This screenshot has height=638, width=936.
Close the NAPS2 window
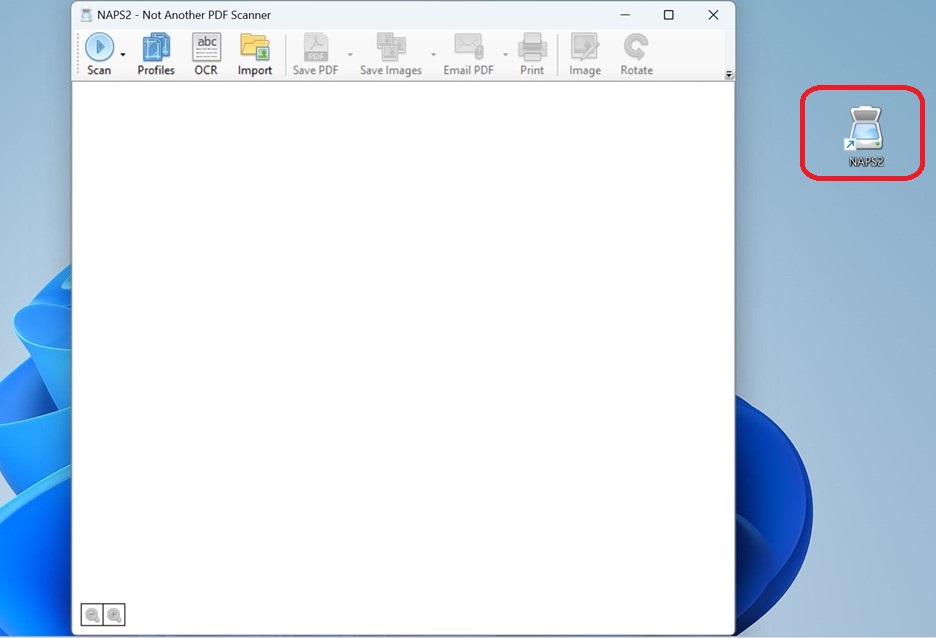[713, 15]
